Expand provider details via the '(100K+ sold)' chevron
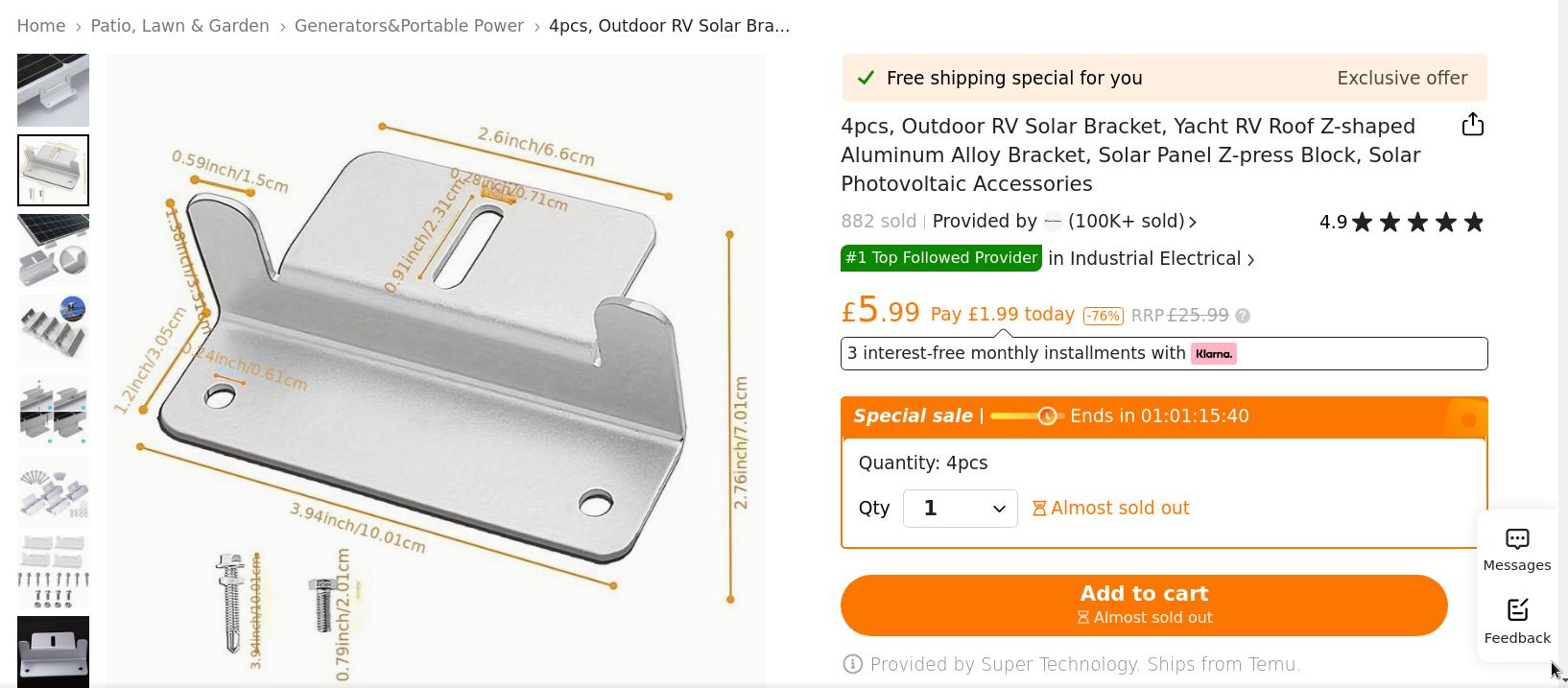The image size is (1568, 688). pyautogui.click(x=1192, y=222)
